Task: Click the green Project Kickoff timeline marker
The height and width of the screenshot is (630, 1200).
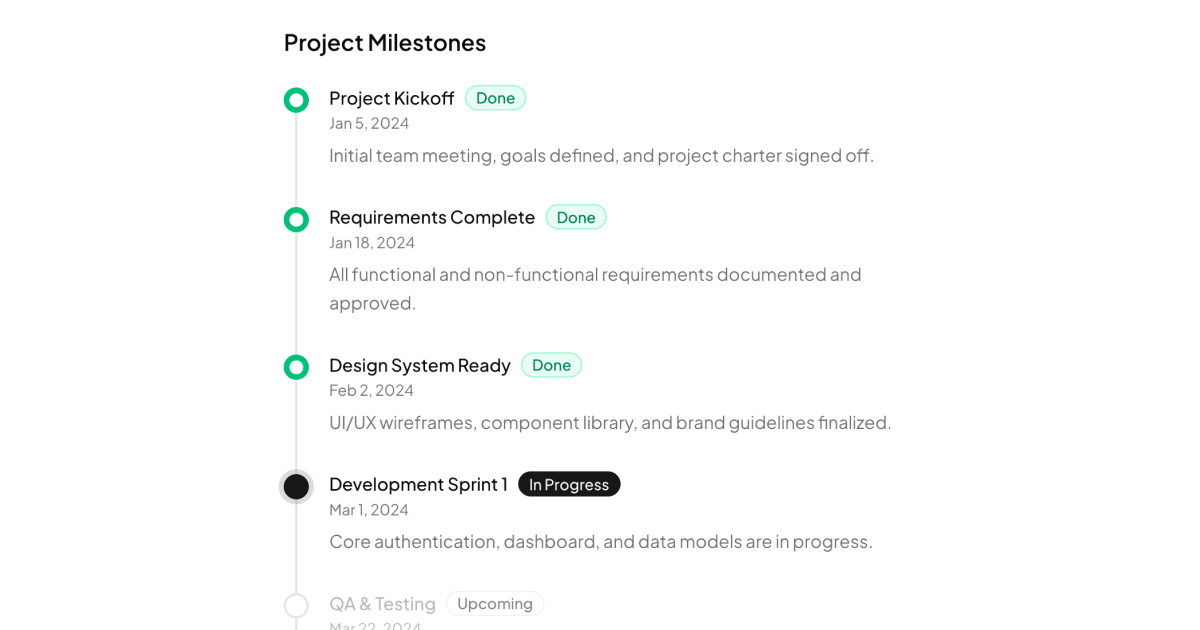Action: 296,100
